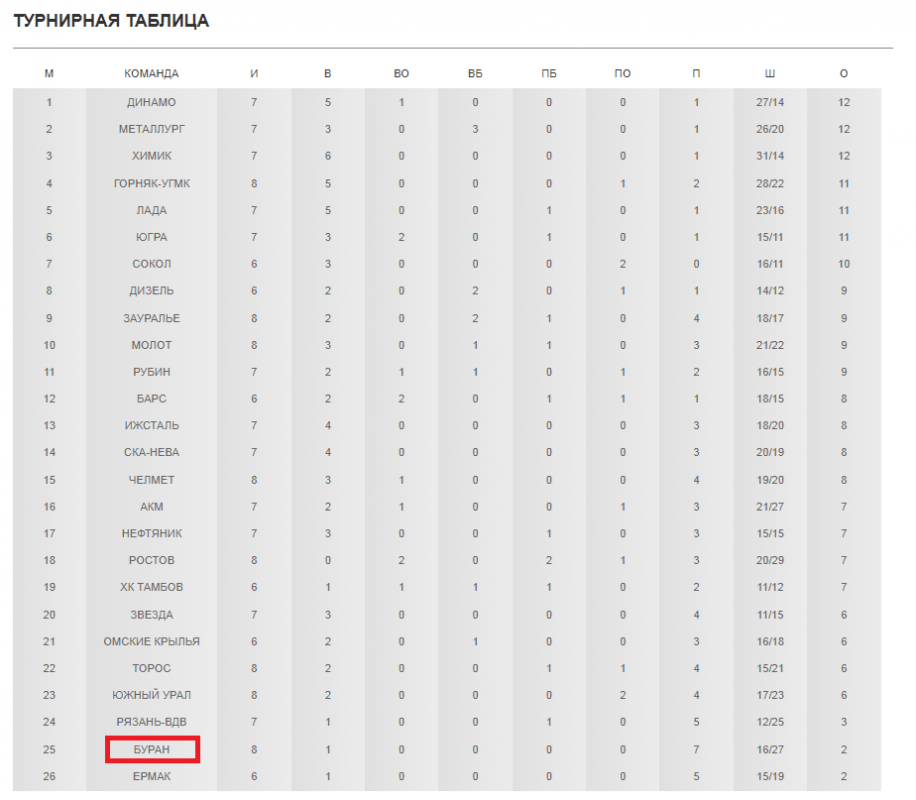The image size is (916, 800).
Task: Click the М position column header
Action: (49, 74)
